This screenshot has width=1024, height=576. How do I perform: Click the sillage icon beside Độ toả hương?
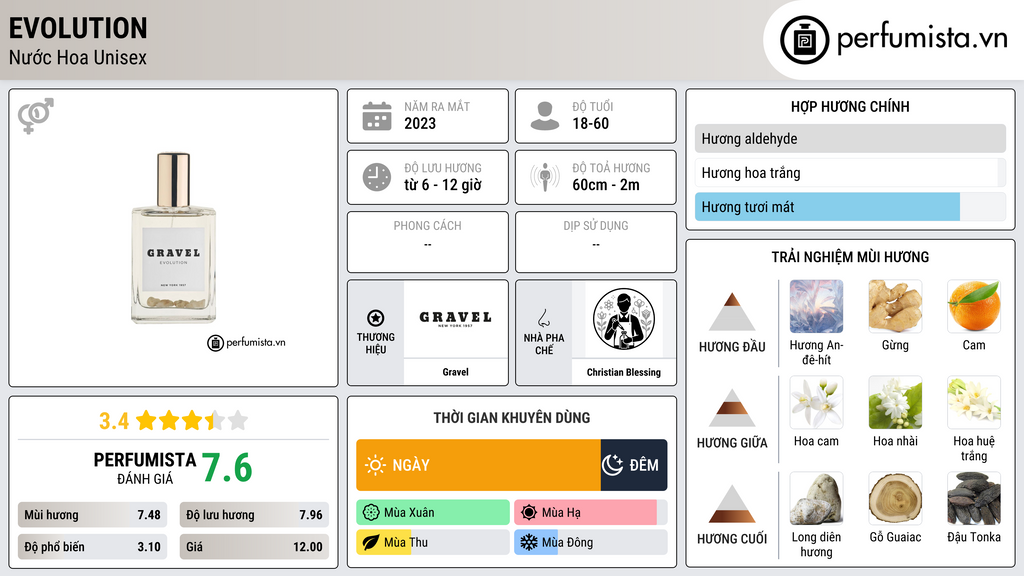point(545,177)
